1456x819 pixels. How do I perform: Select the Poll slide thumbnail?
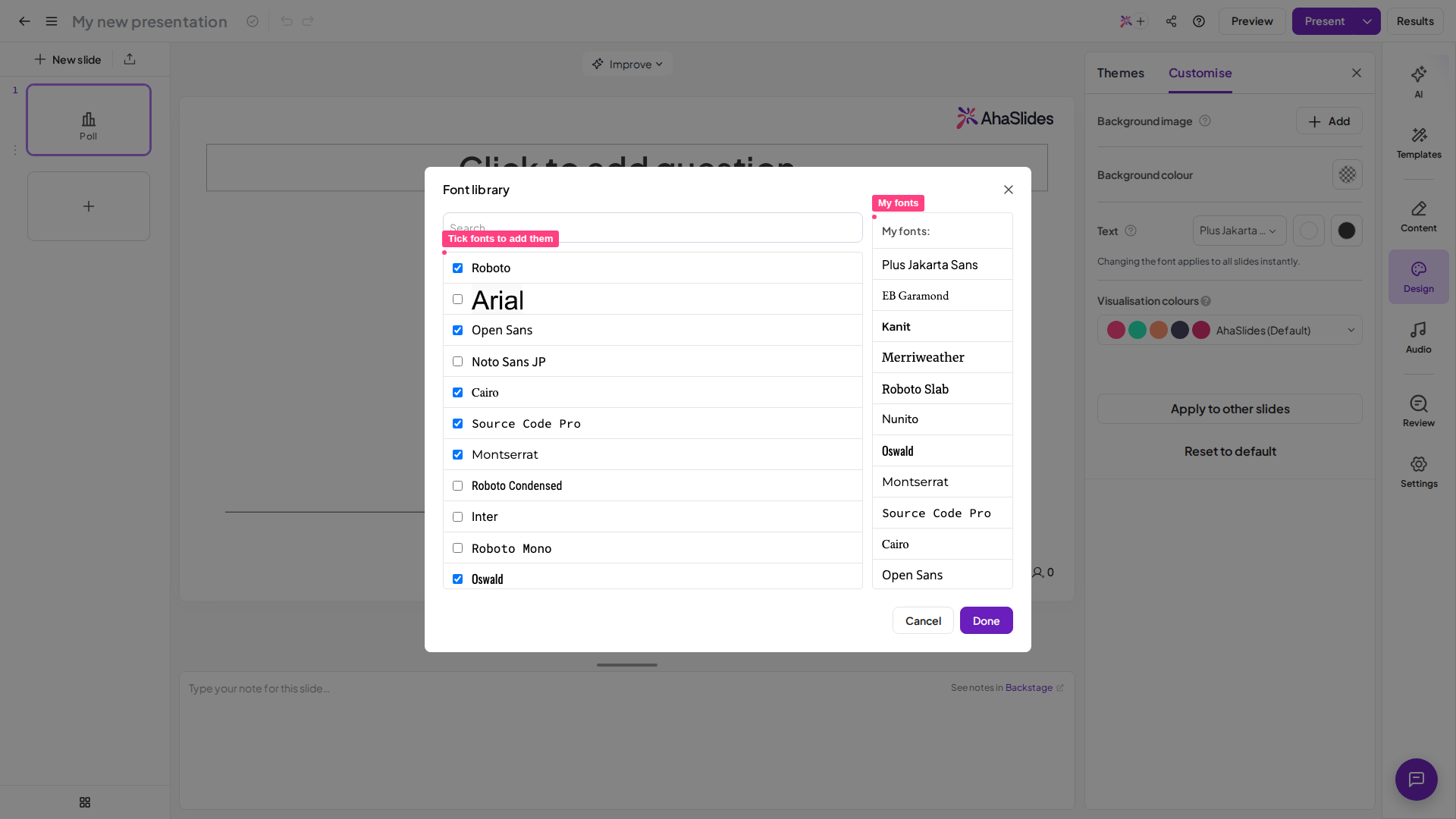coord(89,120)
